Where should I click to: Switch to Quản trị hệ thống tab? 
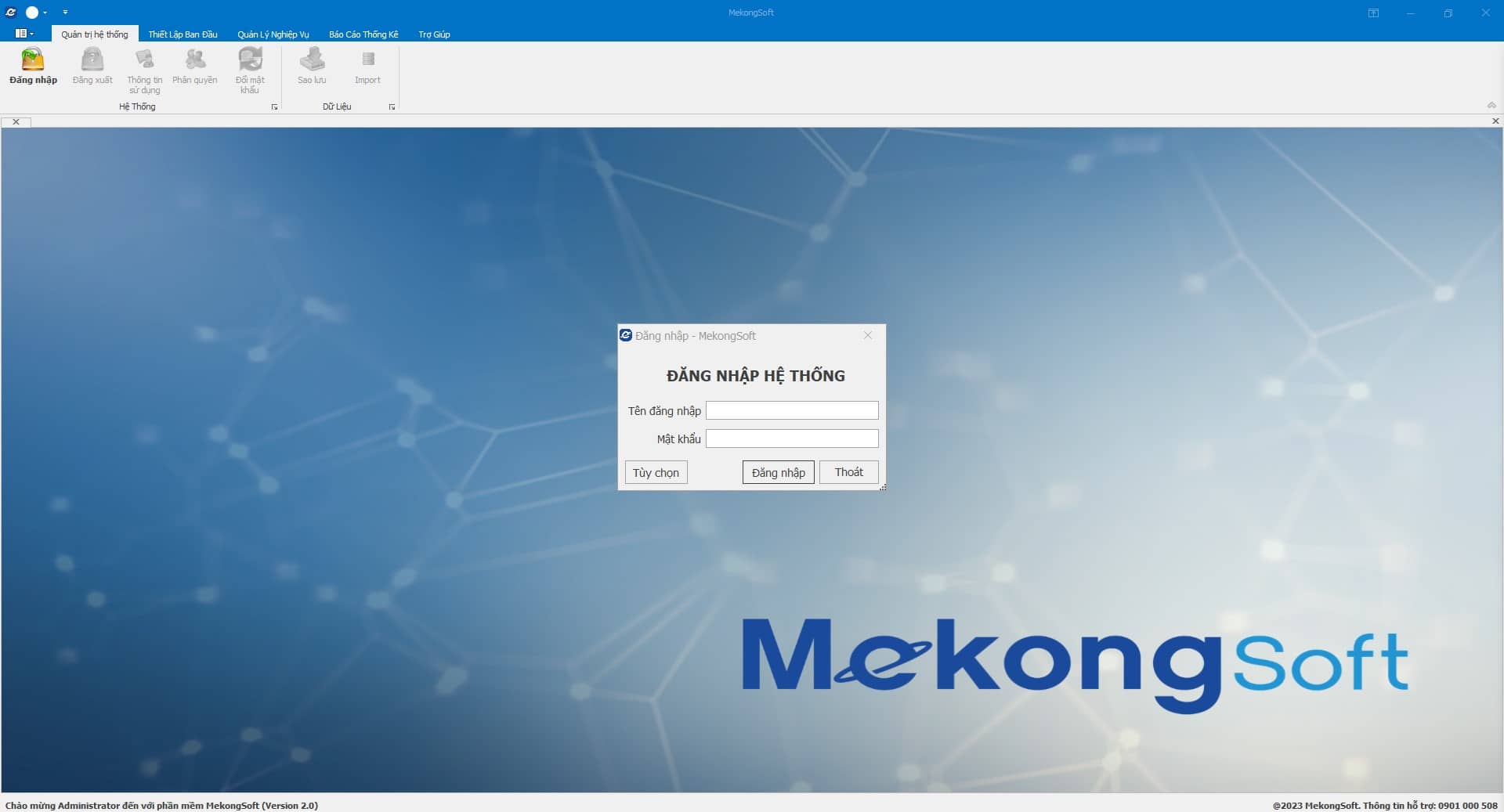pos(95,34)
